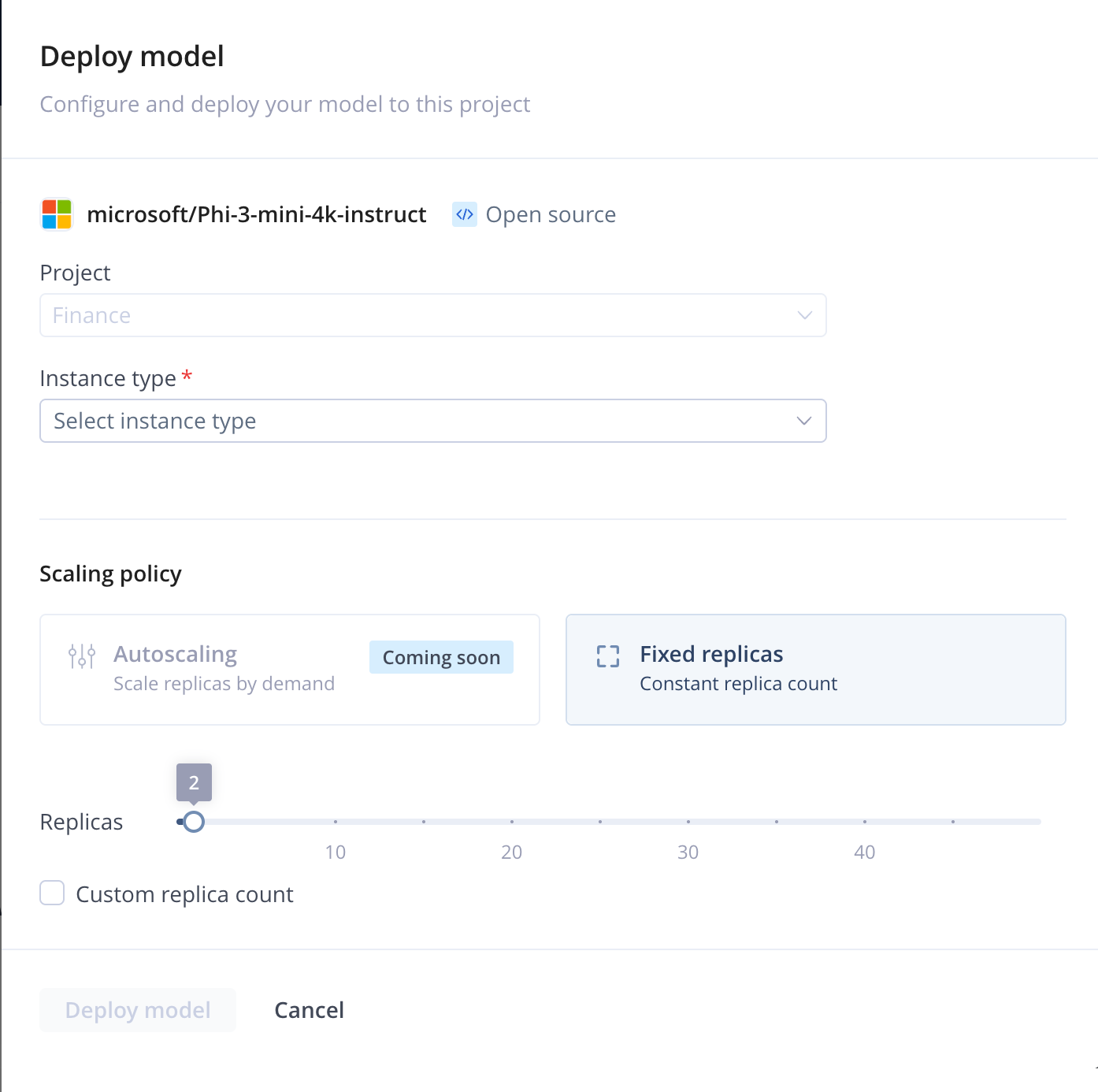The image size is (1098, 1092).
Task: Click the Autoscaling sliders icon
Action: [x=81, y=655]
